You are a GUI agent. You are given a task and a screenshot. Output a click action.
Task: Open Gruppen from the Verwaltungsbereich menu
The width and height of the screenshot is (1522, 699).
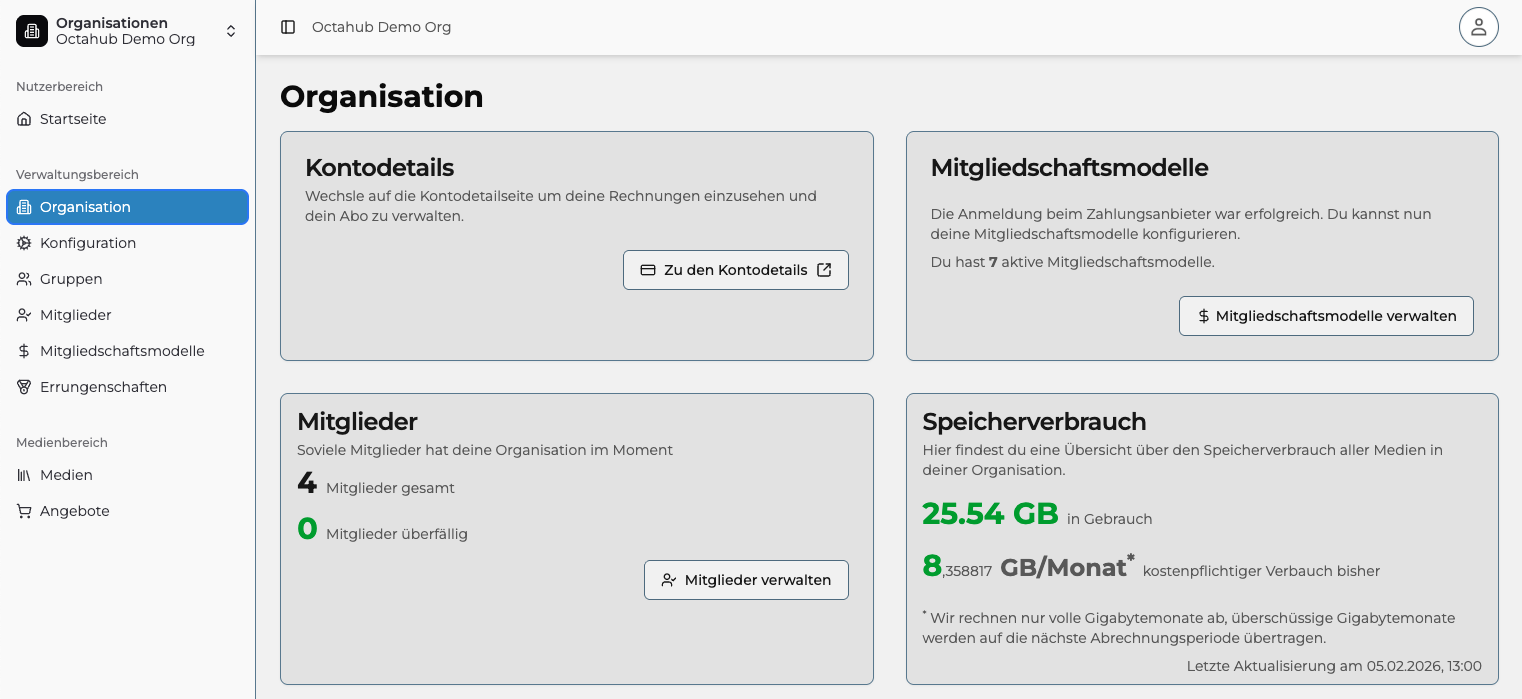click(70, 279)
